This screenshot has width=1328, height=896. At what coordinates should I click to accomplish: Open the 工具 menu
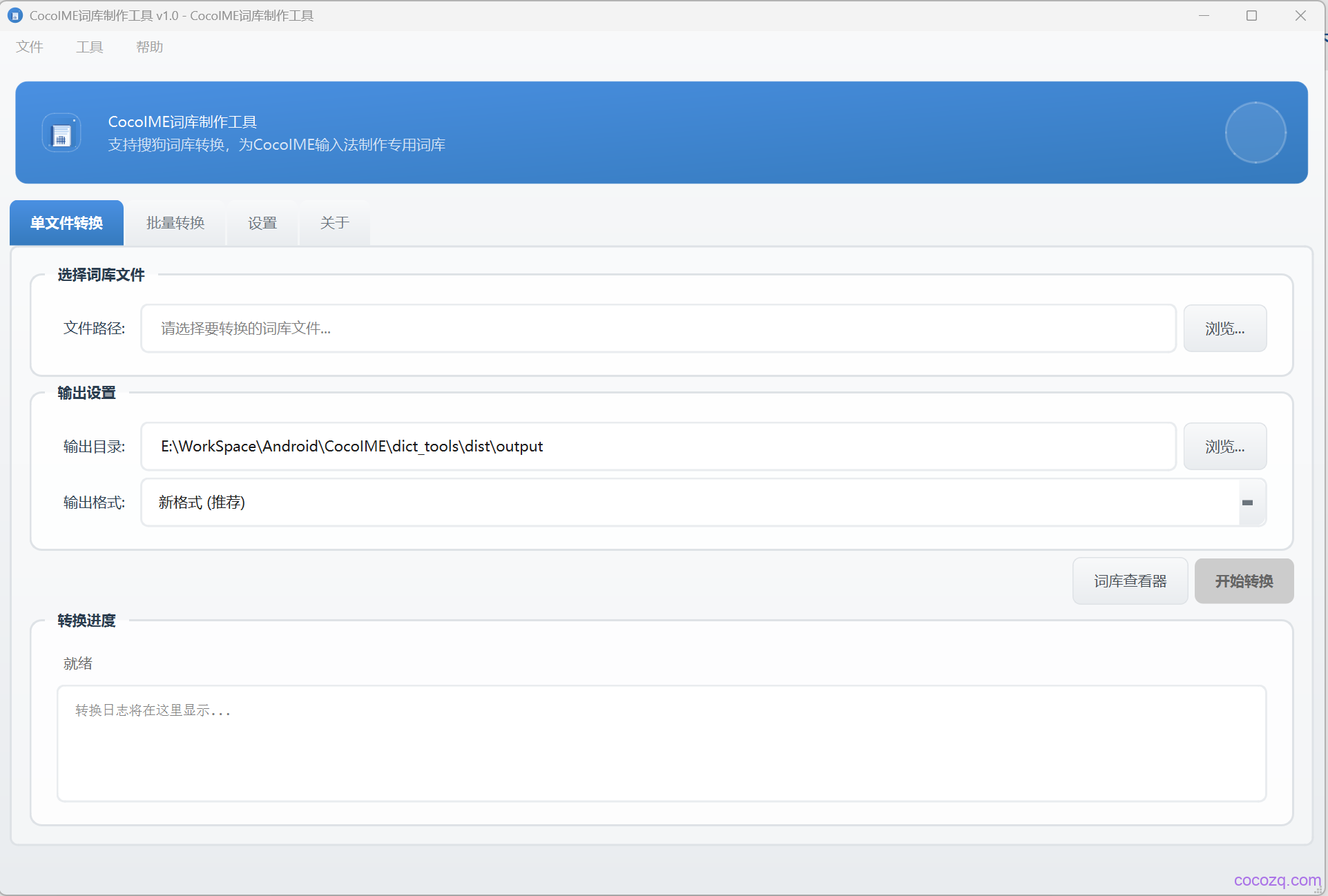[90, 47]
